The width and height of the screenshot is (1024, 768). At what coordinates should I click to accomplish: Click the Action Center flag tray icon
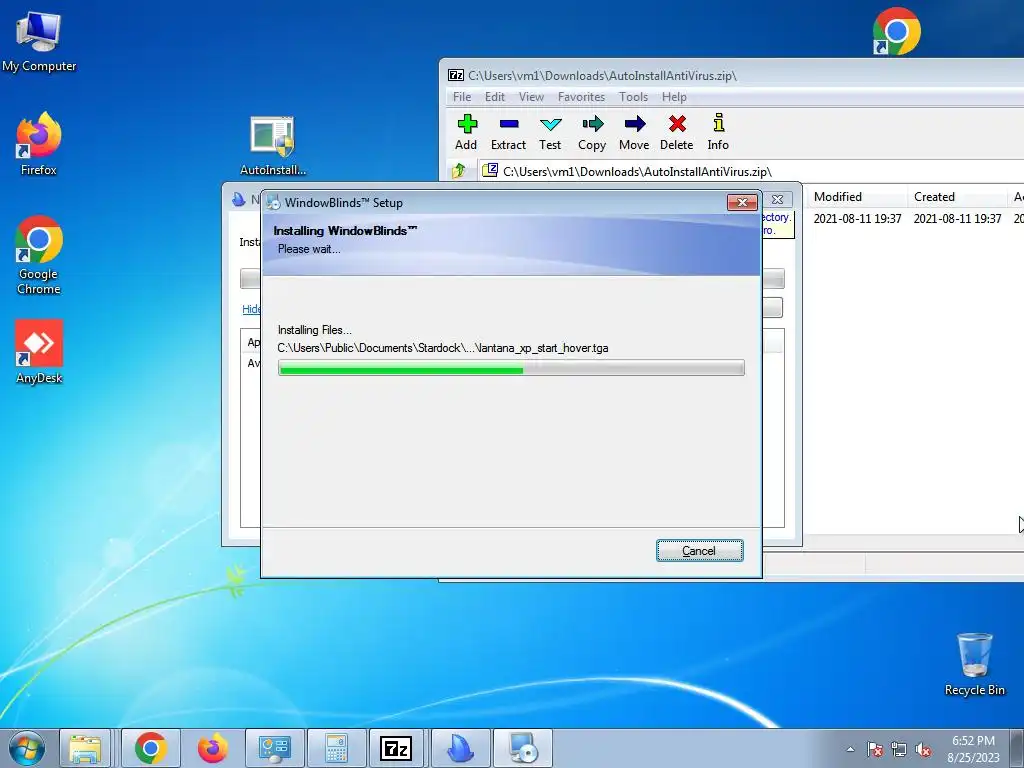[875, 749]
